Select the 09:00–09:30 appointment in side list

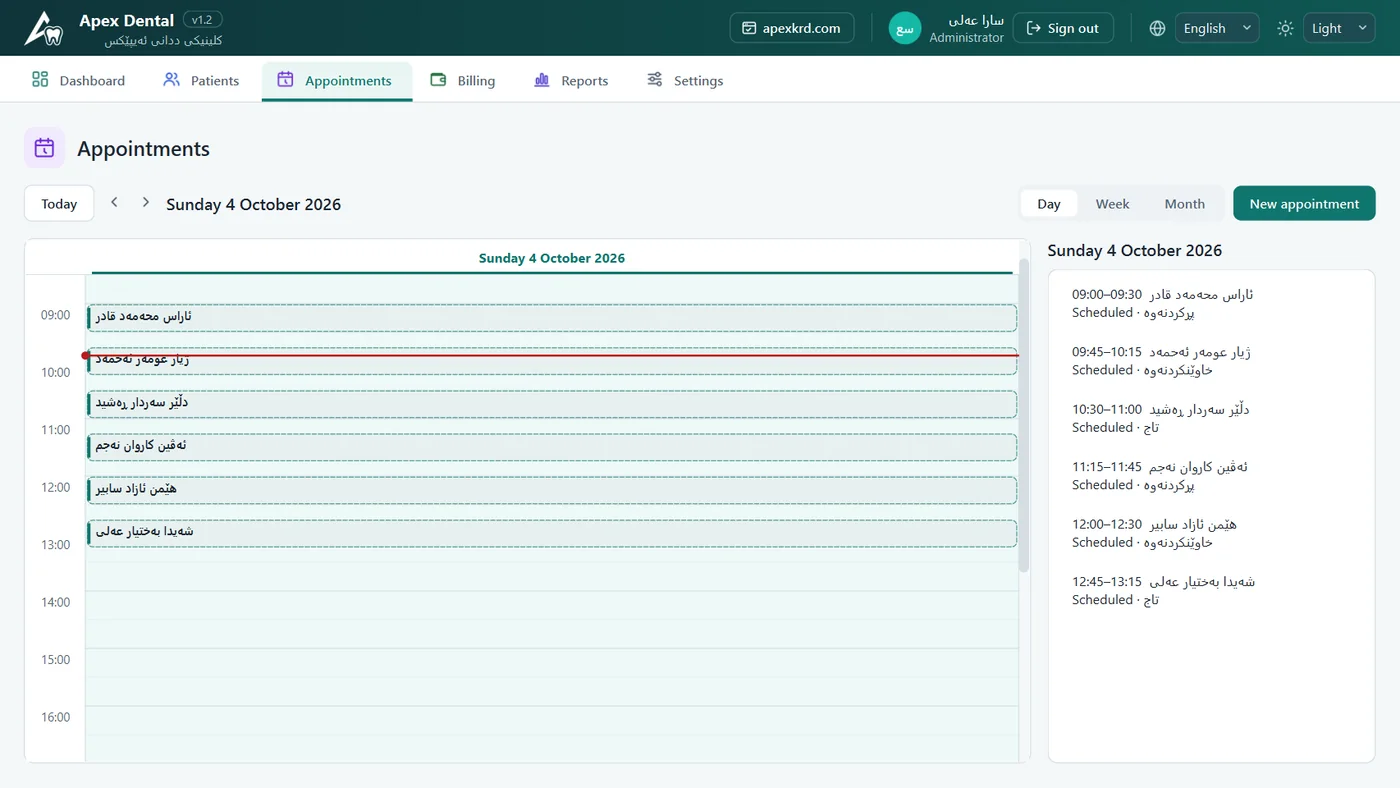1211,304
